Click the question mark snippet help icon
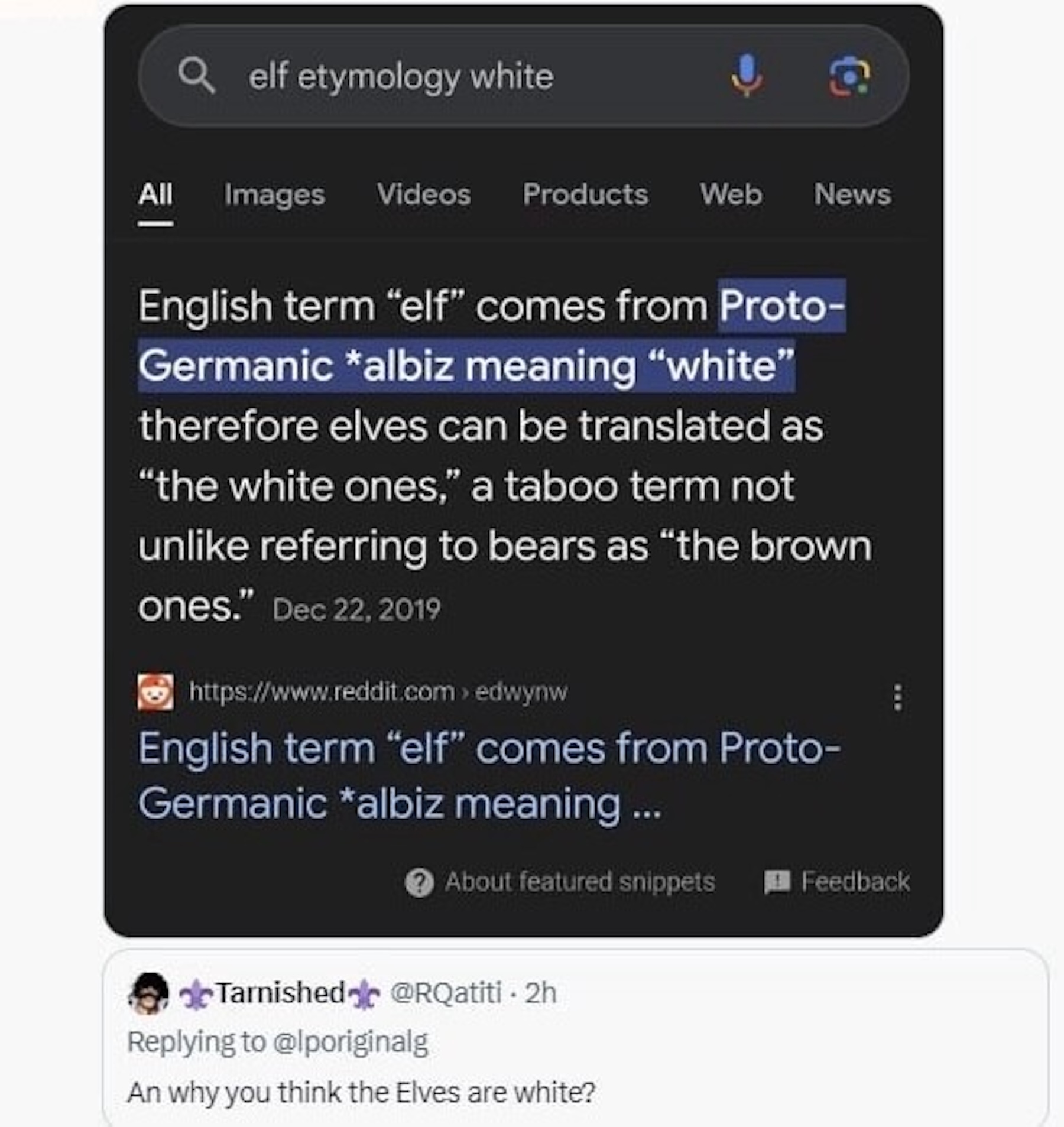This screenshot has height=1127, width=1064. (419, 883)
